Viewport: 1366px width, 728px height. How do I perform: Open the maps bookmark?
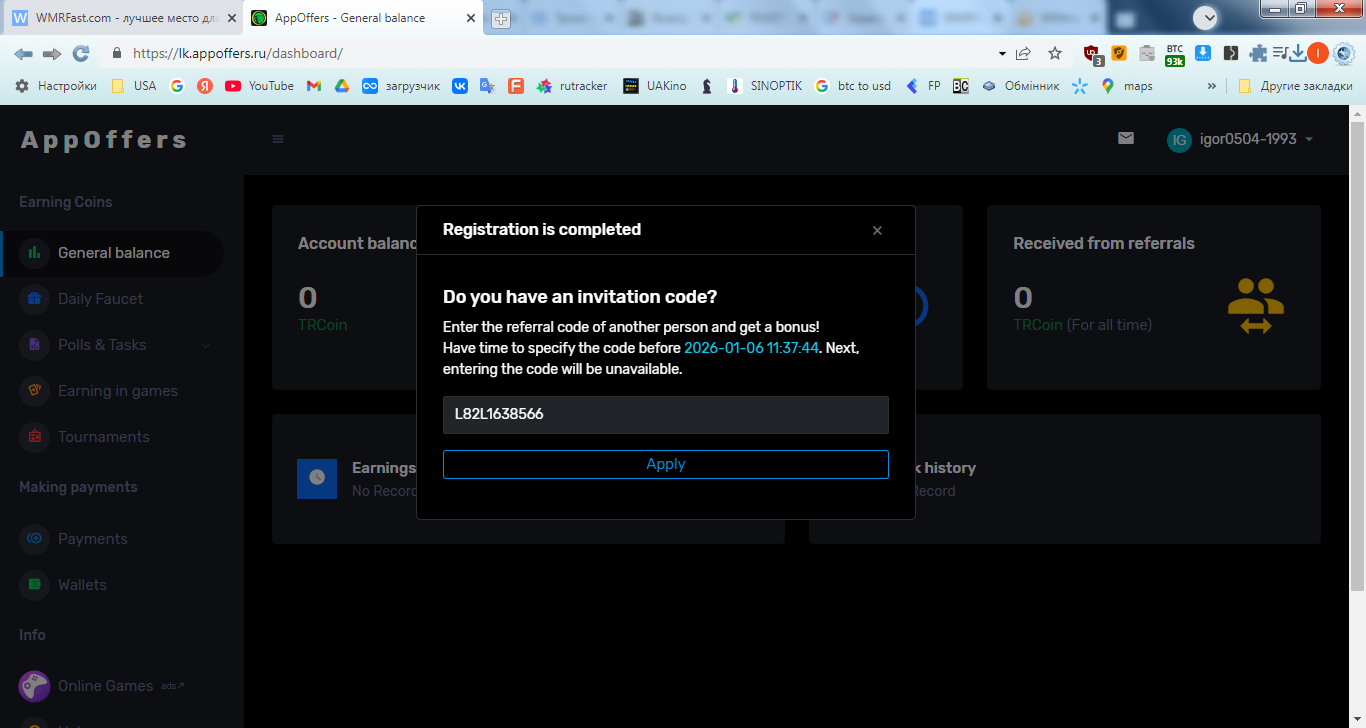click(1126, 86)
